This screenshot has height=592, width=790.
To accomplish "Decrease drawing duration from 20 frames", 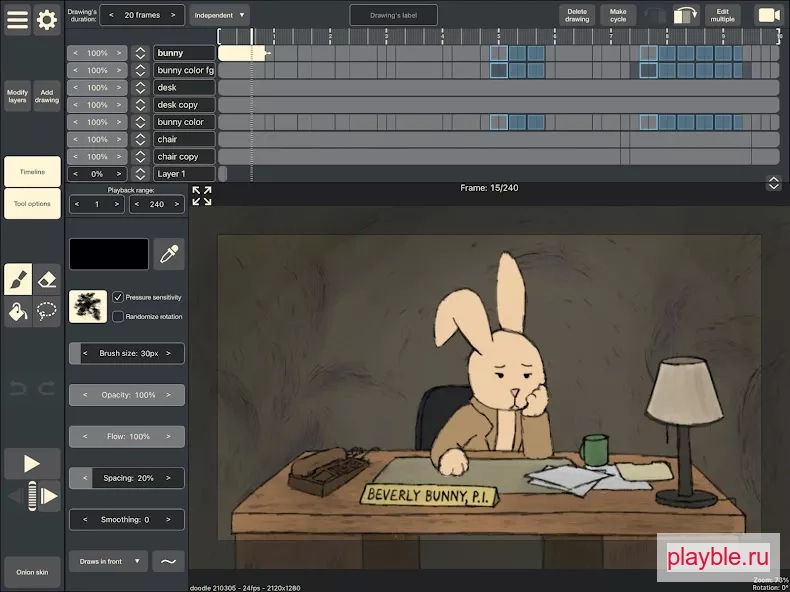I will pyautogui.click(x=111, y=15).
